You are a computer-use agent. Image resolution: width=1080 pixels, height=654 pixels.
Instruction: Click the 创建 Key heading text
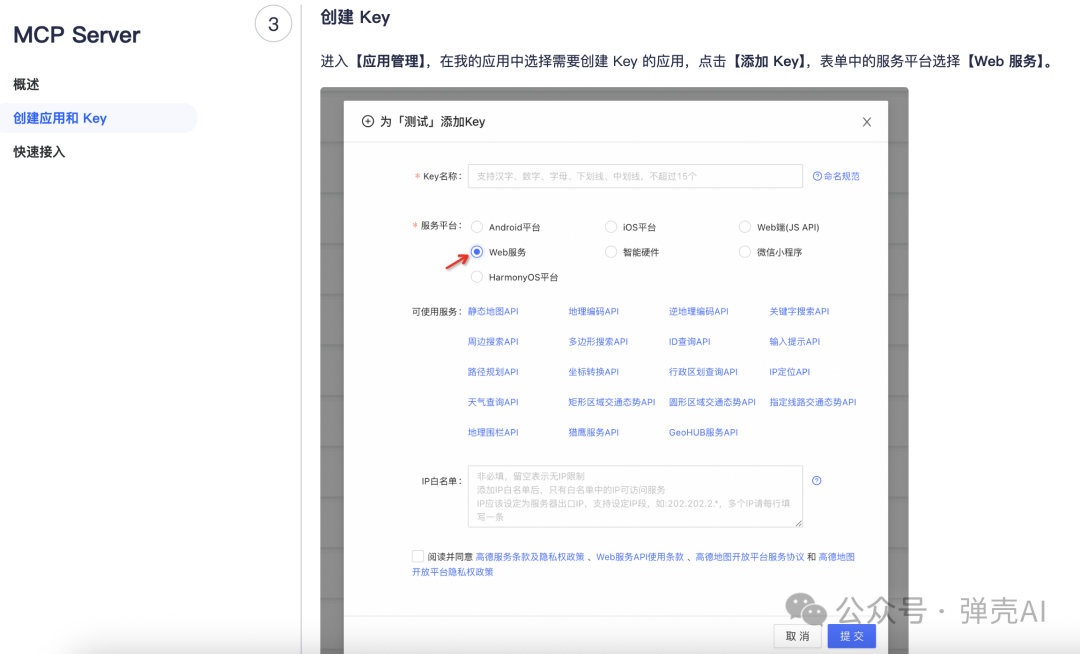point(355,17)
